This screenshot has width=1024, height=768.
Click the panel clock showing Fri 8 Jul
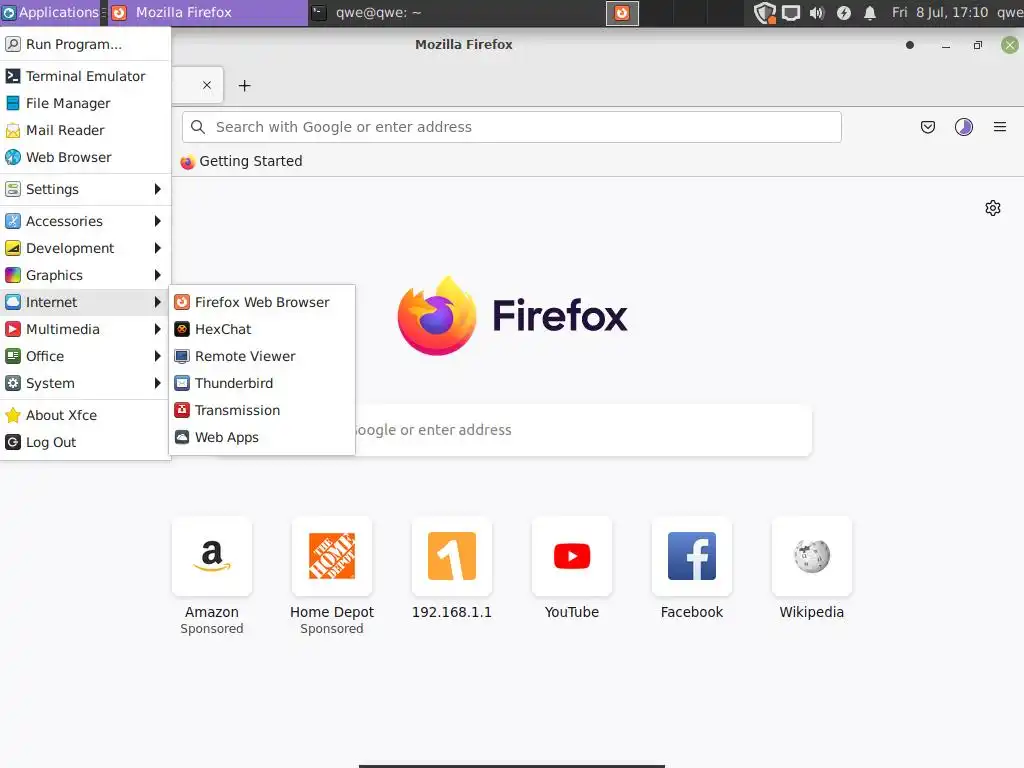tap(940, 12)
